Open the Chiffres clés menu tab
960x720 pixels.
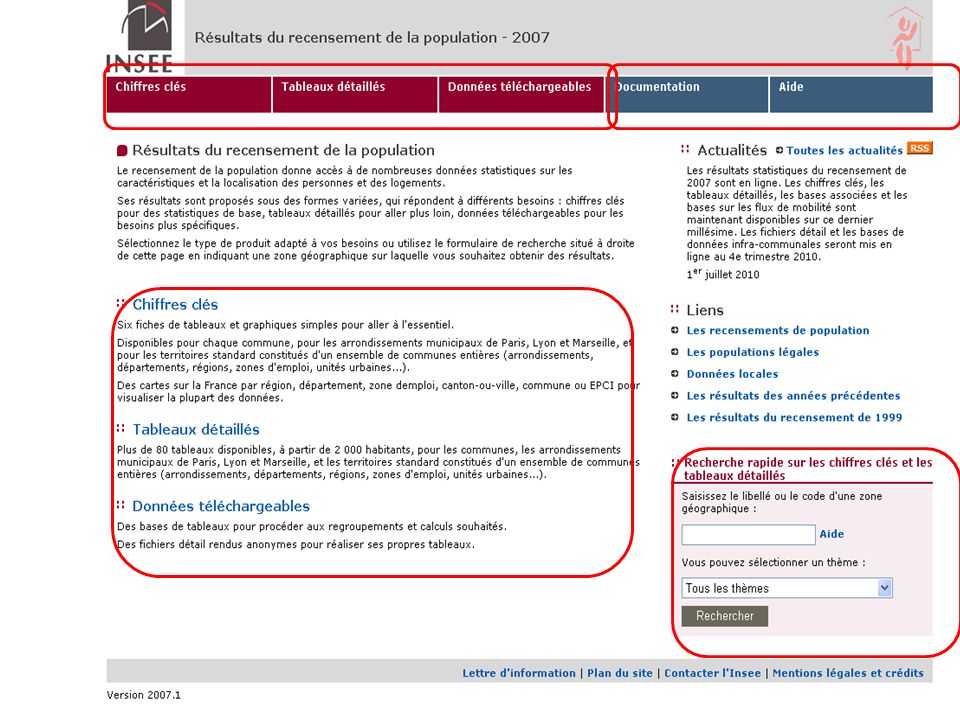point(189,94)
